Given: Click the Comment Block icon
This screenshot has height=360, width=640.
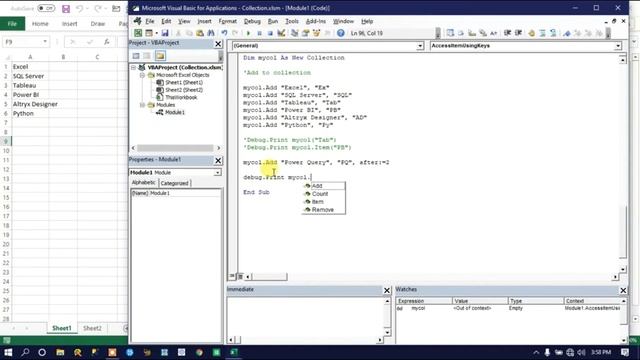Looking at the screenshot, I should (x=542, y=33).
